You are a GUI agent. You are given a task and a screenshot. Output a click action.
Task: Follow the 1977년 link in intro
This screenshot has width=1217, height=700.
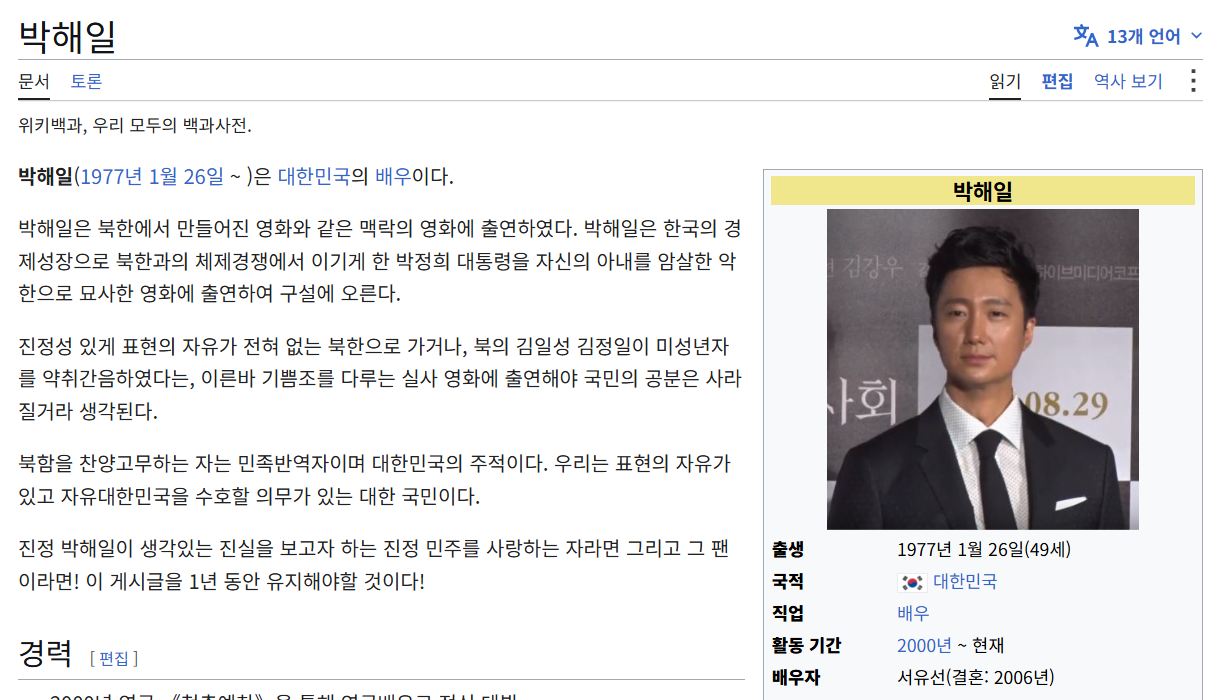pos(110,177)
